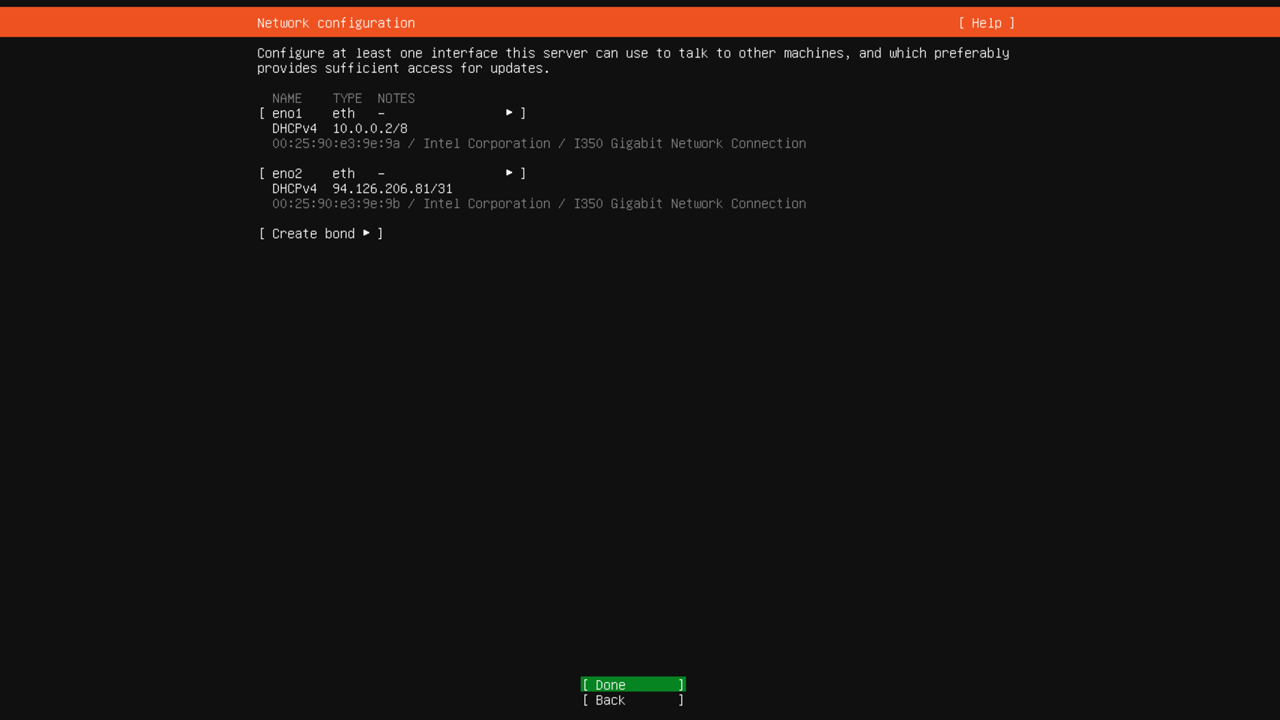
Task: Click the eth type of eno2
Action: 343,174
